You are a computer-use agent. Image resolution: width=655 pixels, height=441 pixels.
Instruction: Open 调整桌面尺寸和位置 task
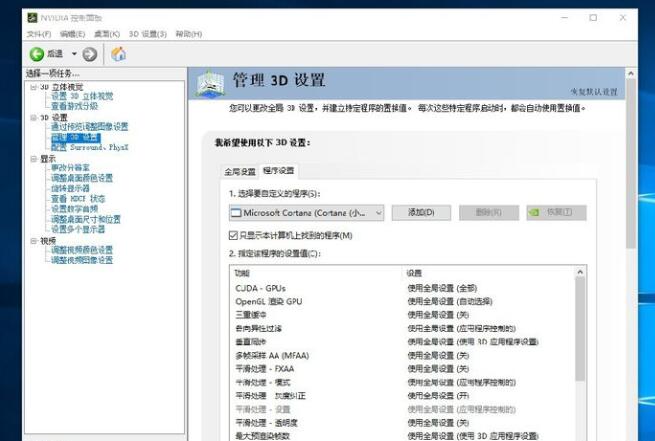[x=86, y=219]
